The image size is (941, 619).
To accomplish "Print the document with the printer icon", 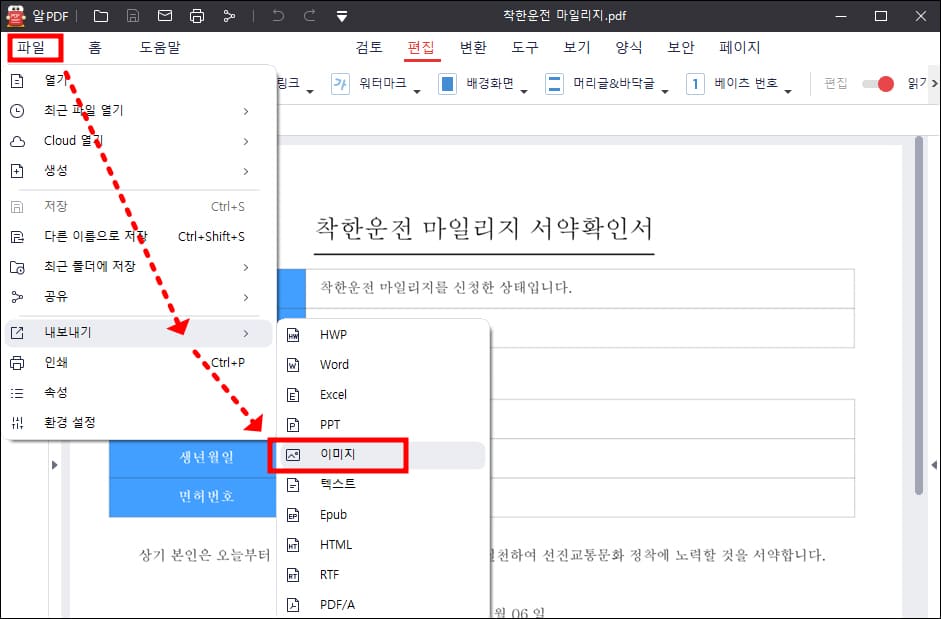I will coord(196,16).
